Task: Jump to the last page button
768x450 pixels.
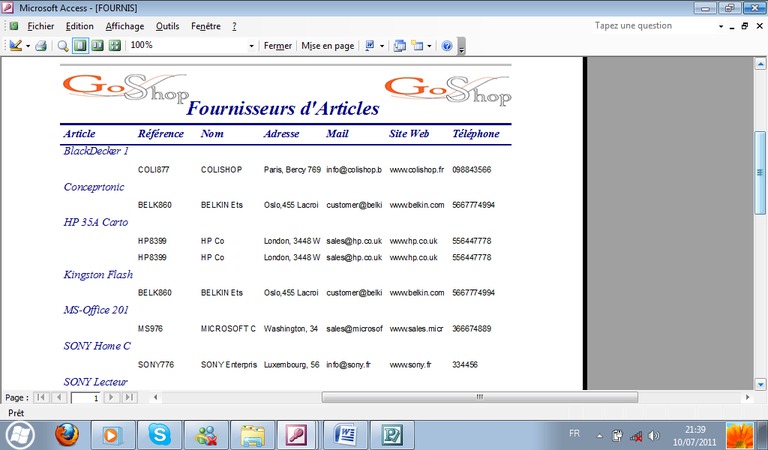Action: point(129,398)
